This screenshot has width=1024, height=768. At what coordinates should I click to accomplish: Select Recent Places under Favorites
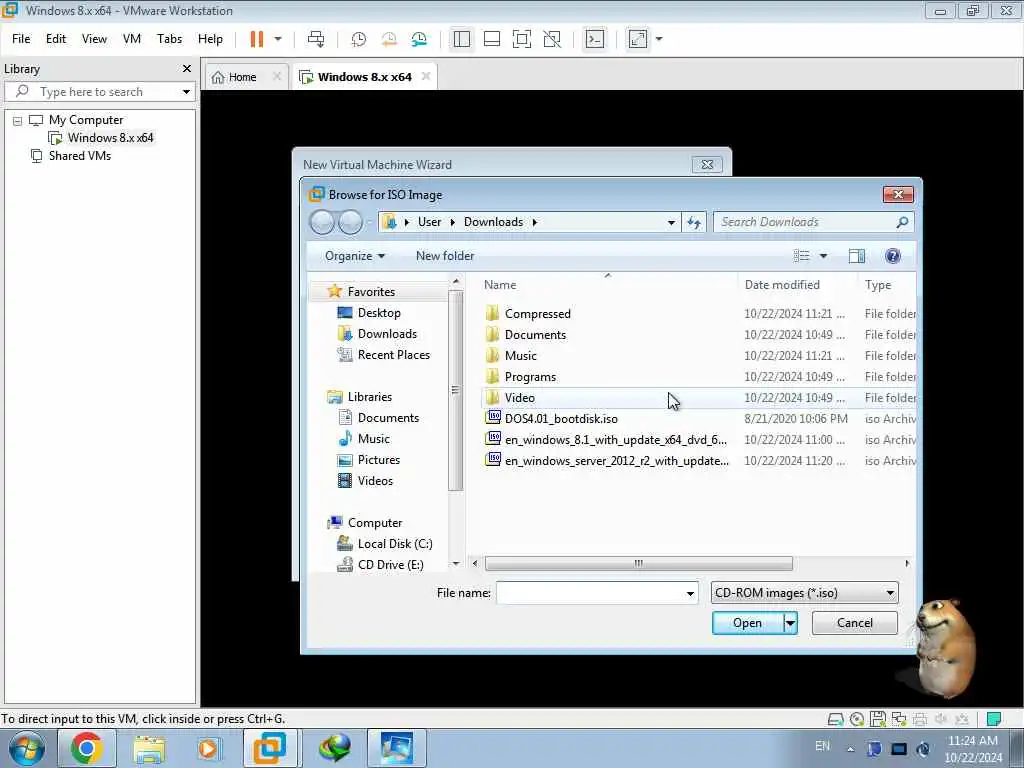tap(383, 355)
